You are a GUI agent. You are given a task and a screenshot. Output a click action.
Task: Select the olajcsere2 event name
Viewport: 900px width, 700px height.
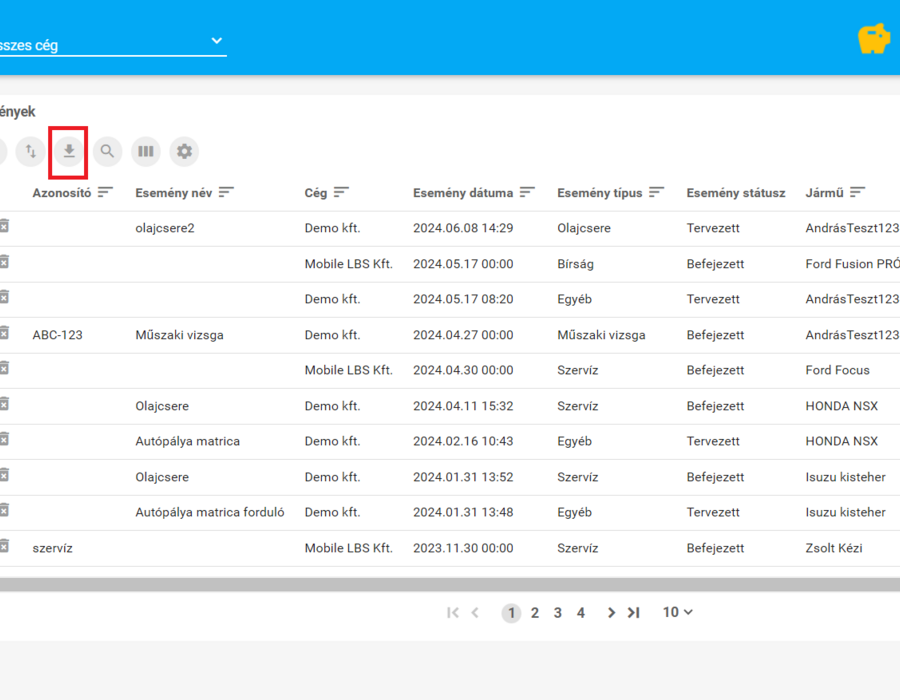(165, 228)
